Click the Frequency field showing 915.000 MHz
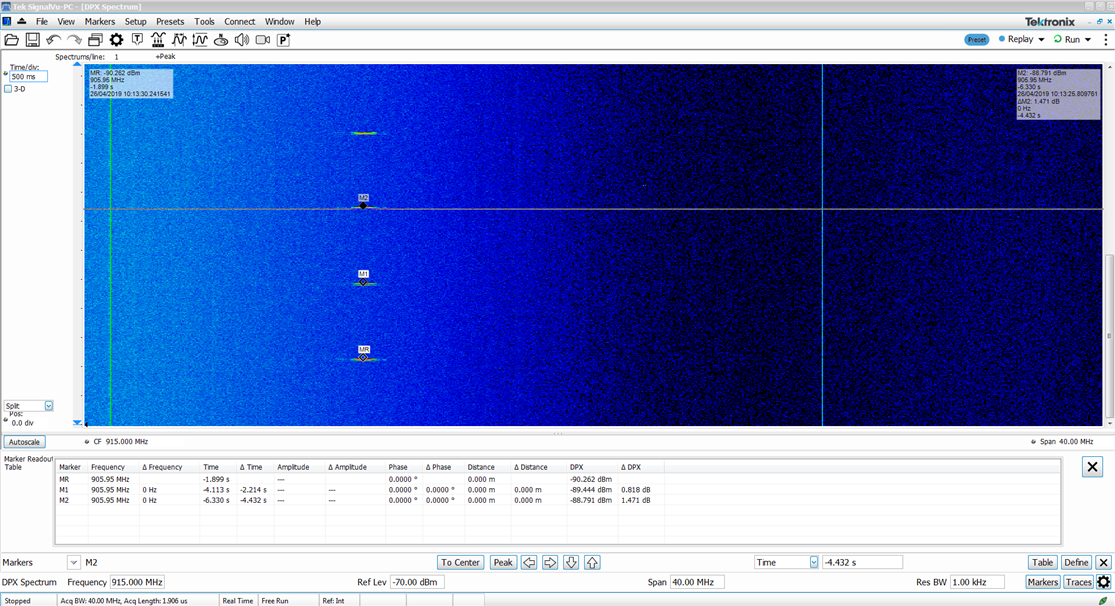Image resolution: width=1115 pixels, height=606 pixels. coord(138,582)
